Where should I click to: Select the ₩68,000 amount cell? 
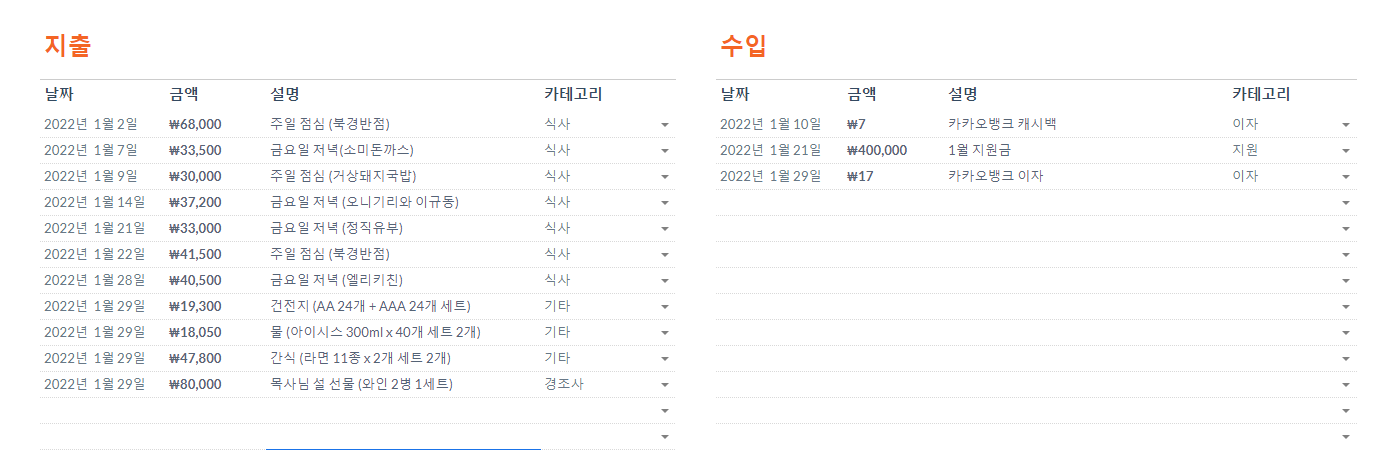coord(196,124)
